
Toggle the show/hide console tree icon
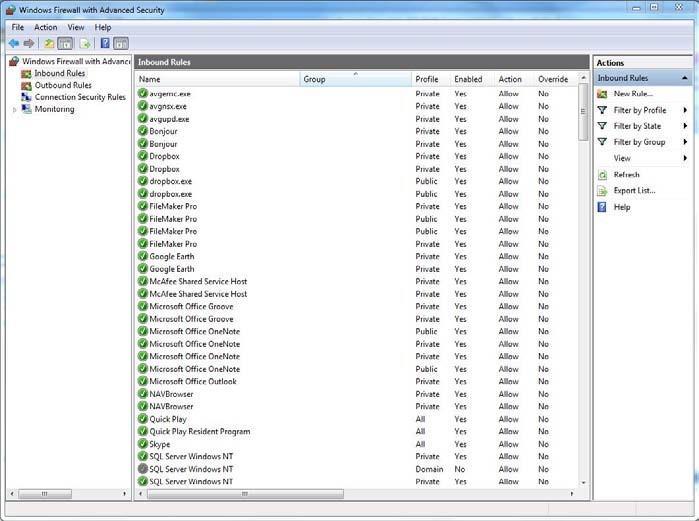(65, 43)
